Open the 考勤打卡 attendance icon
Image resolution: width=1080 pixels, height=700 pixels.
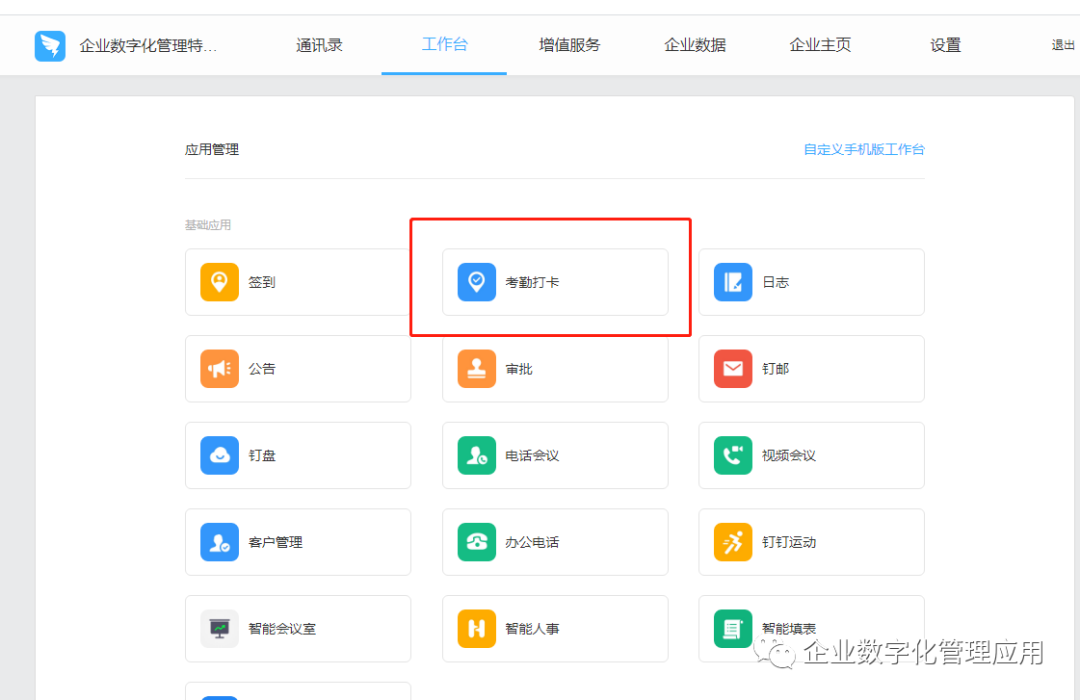pyautogui.click(x=476, y=282)
